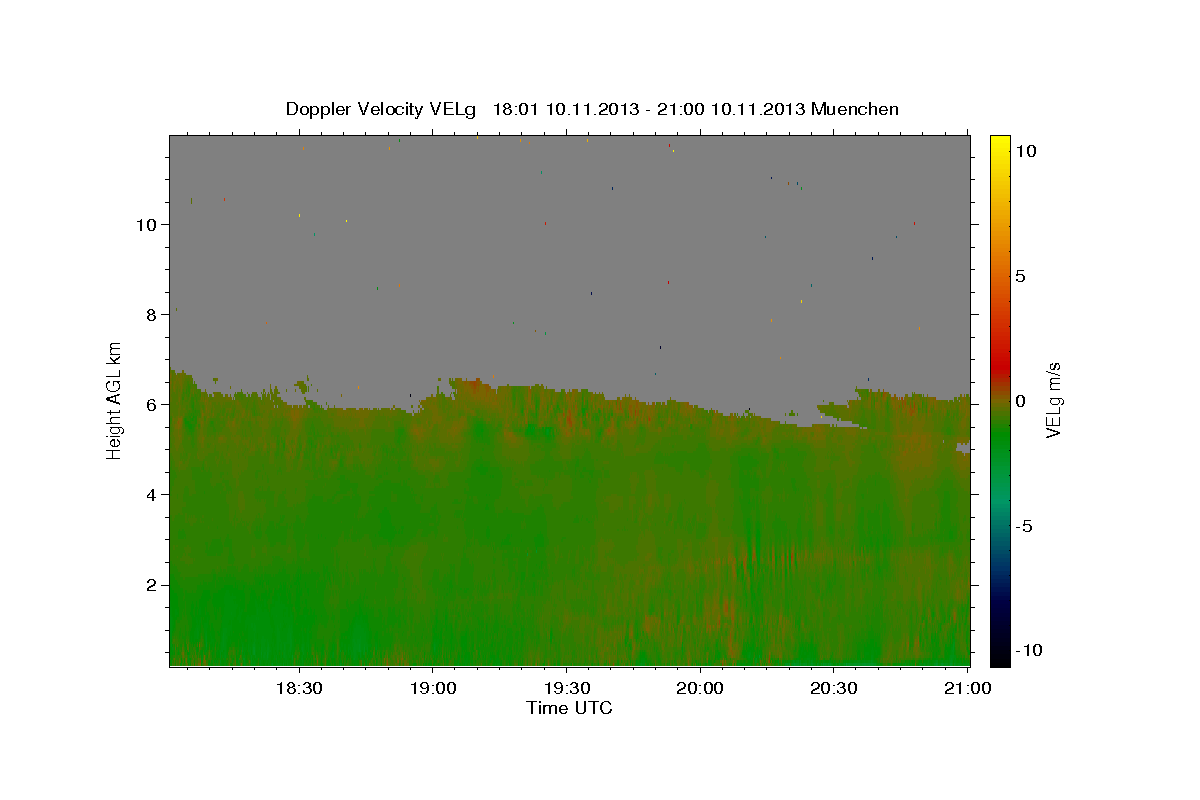Click the height tick label '2'

[x=152, y=584]
